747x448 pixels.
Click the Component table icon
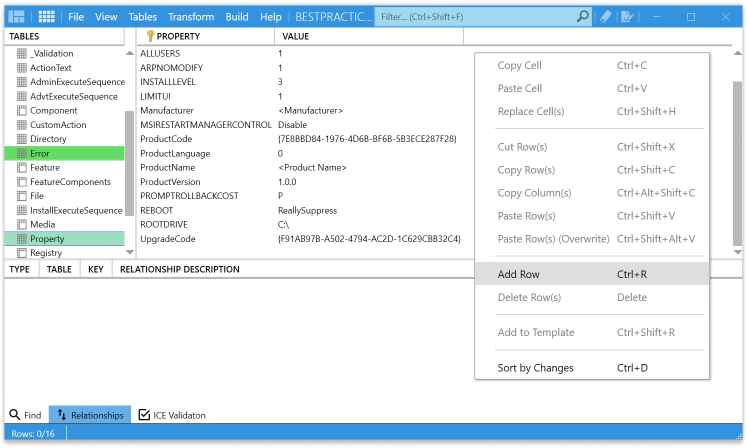21,111
